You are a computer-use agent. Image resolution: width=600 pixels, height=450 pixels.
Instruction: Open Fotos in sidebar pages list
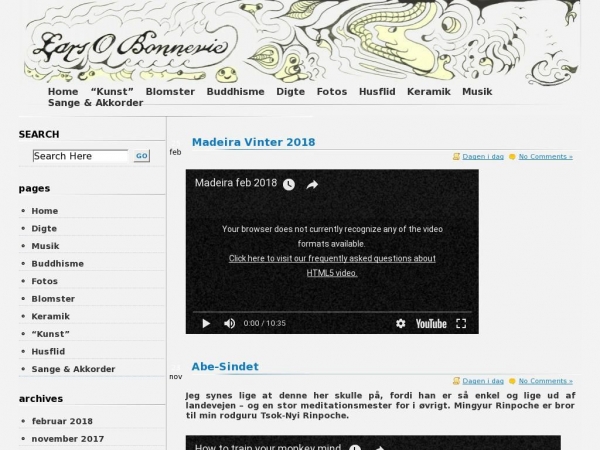(44, 281)
